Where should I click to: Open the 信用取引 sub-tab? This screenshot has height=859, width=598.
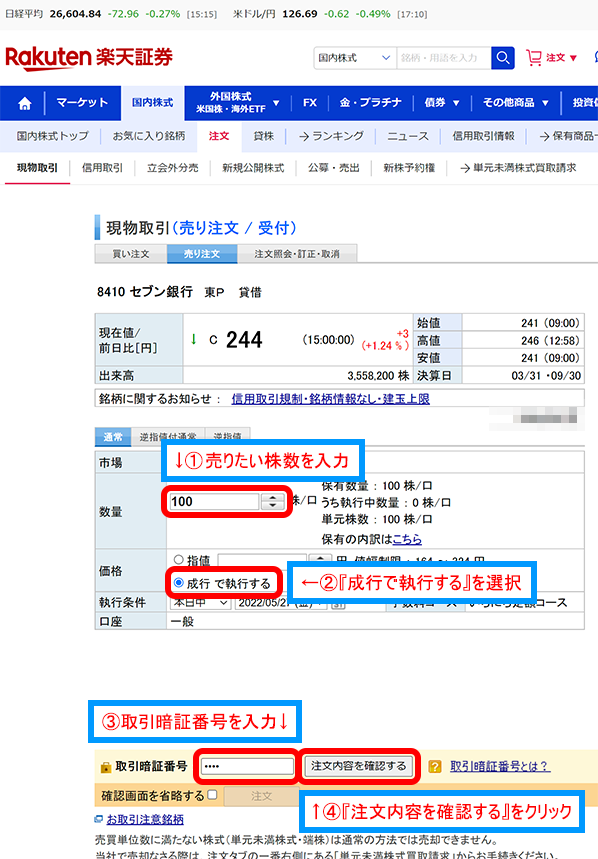(102, 168)
